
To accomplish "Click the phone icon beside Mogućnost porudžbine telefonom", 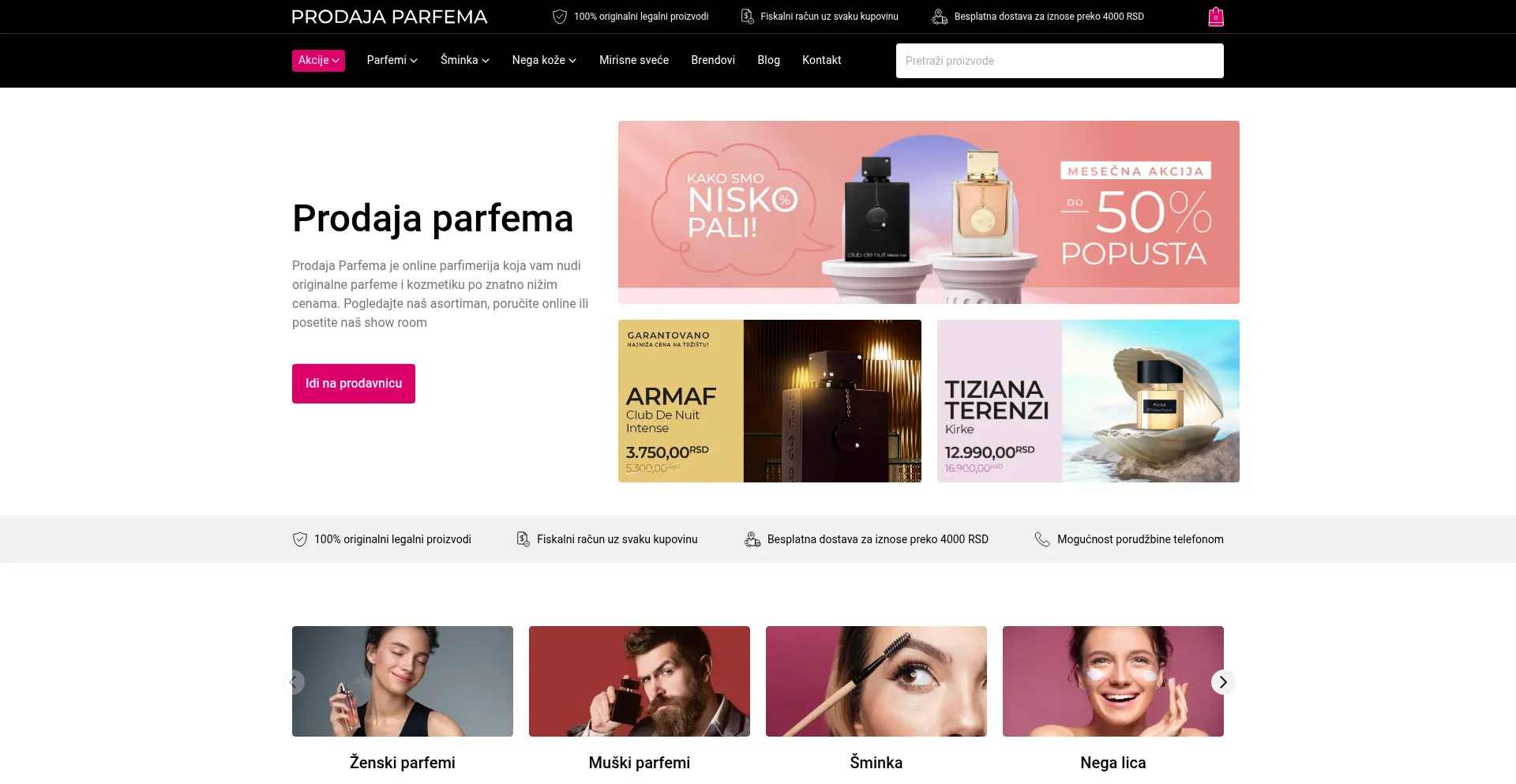I will pyautogui.click(x=1042, y=539).
